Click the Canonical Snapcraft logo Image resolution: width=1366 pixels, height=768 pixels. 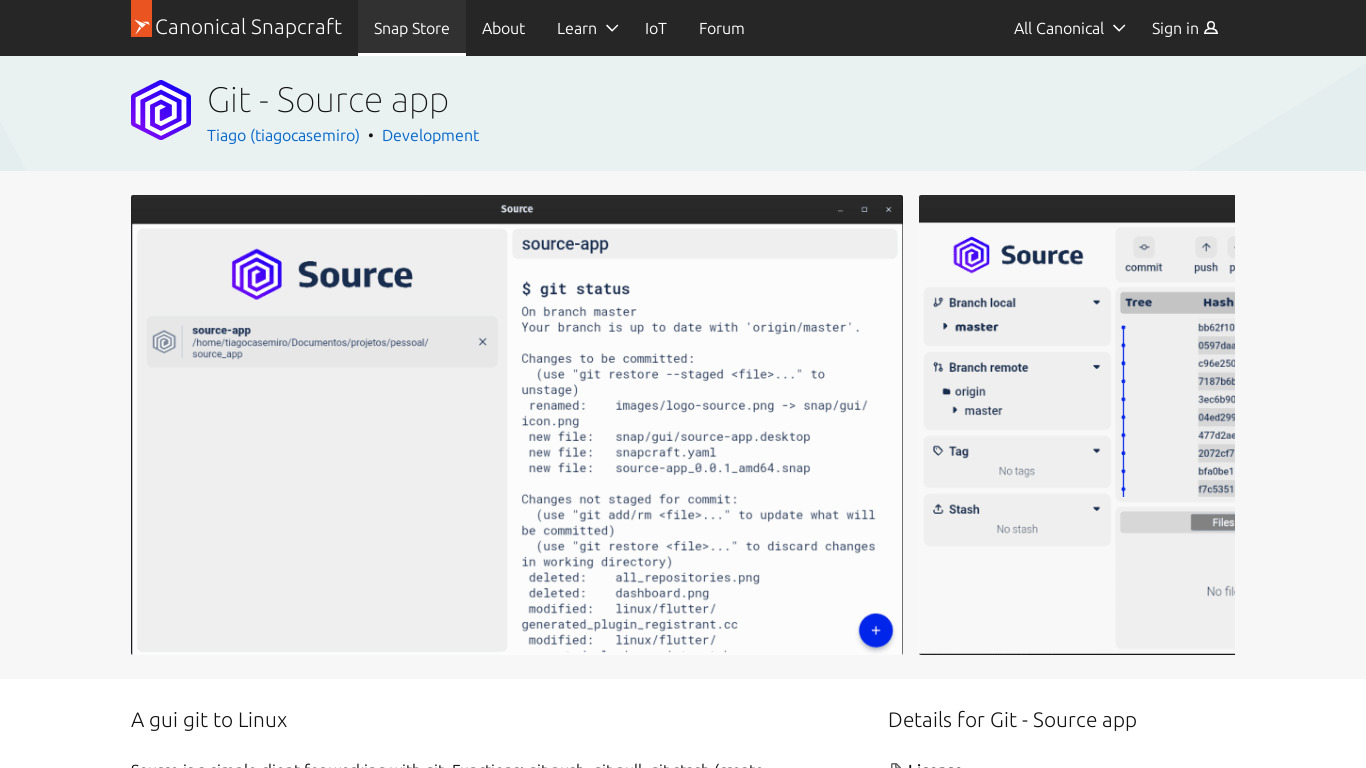(x=236, y=27)
